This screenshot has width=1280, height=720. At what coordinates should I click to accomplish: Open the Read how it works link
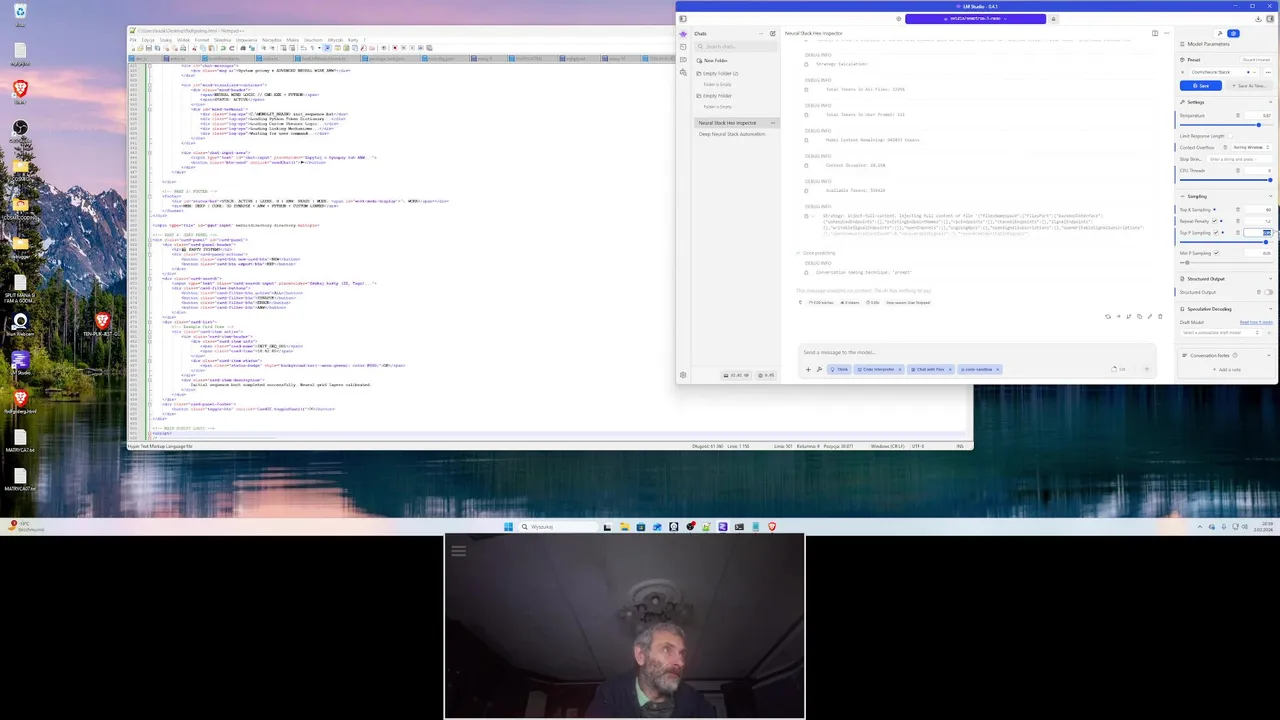(x=1256, y=322)
